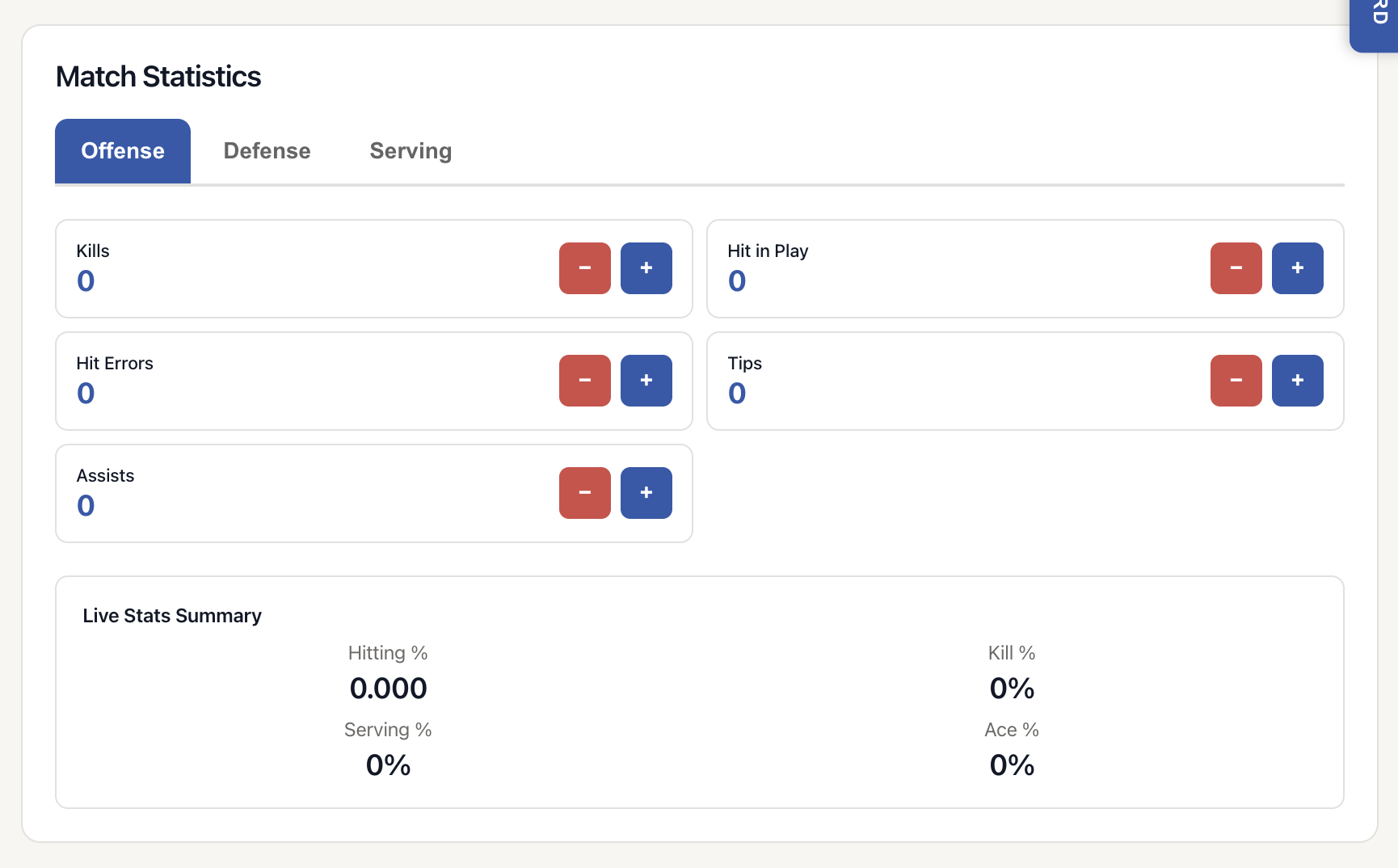1398x868 pixels.
Task: Decrease the Kills count with minus
Action: 584,268
